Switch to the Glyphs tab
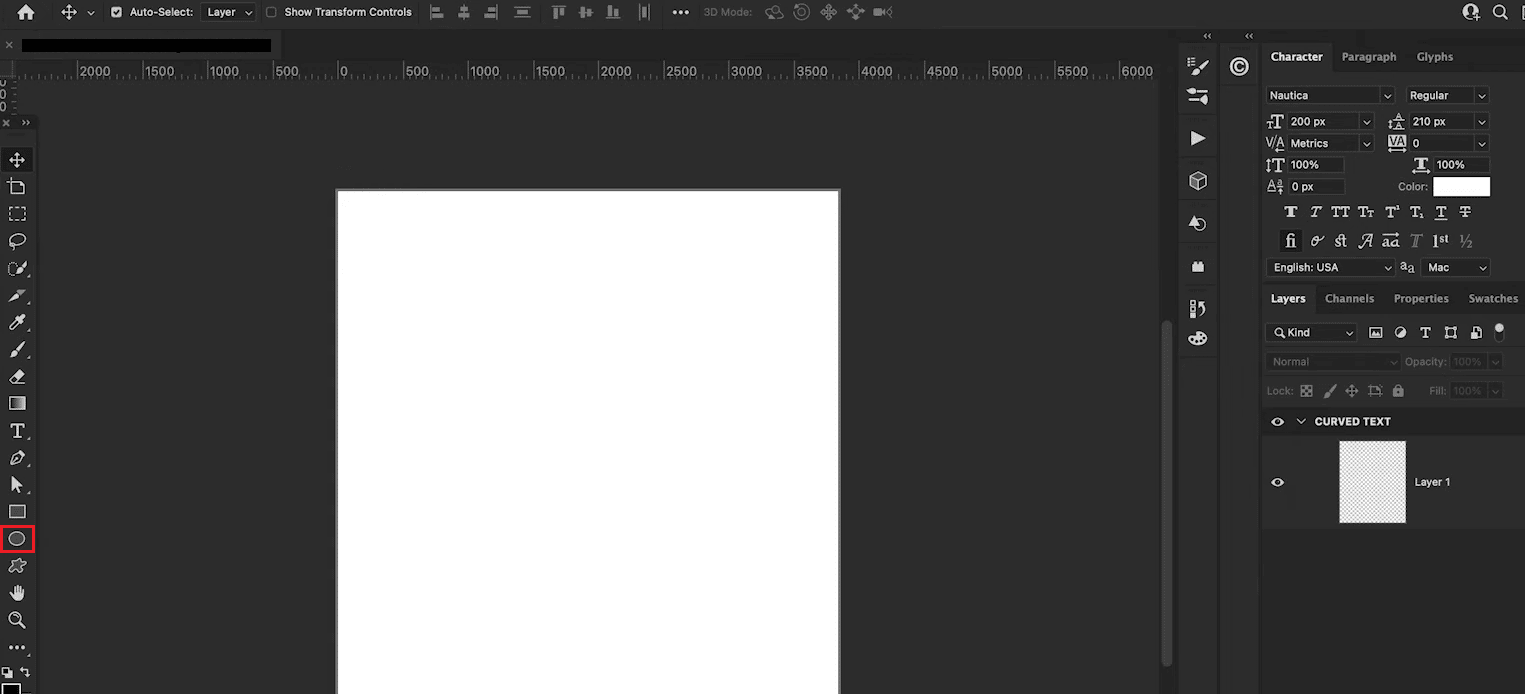The height and width of the screenshot is (694, 1525). (1434, 57)
